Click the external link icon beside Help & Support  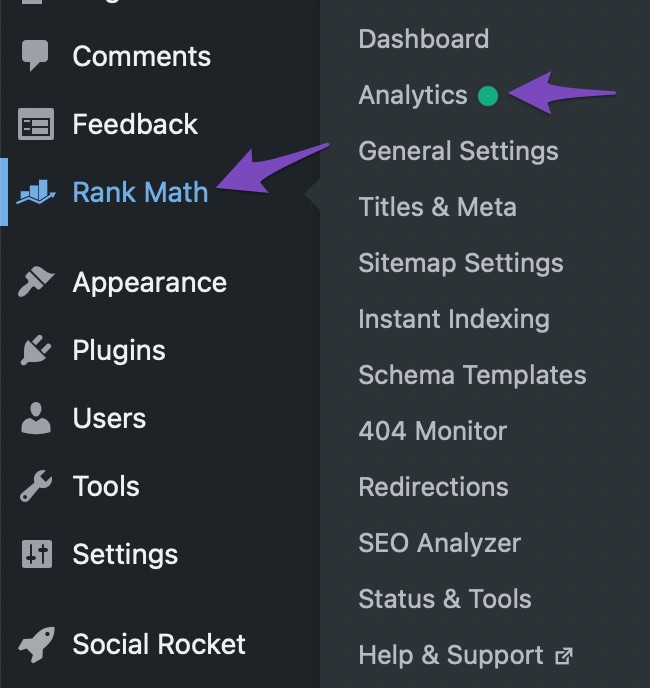[x=564, y=656]
